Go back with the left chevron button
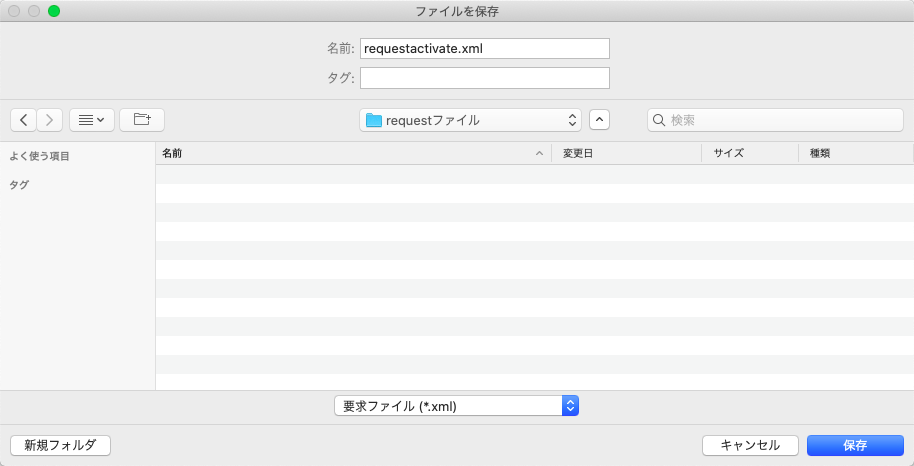This screenshot has height=466, width=914. pos(23,120)
